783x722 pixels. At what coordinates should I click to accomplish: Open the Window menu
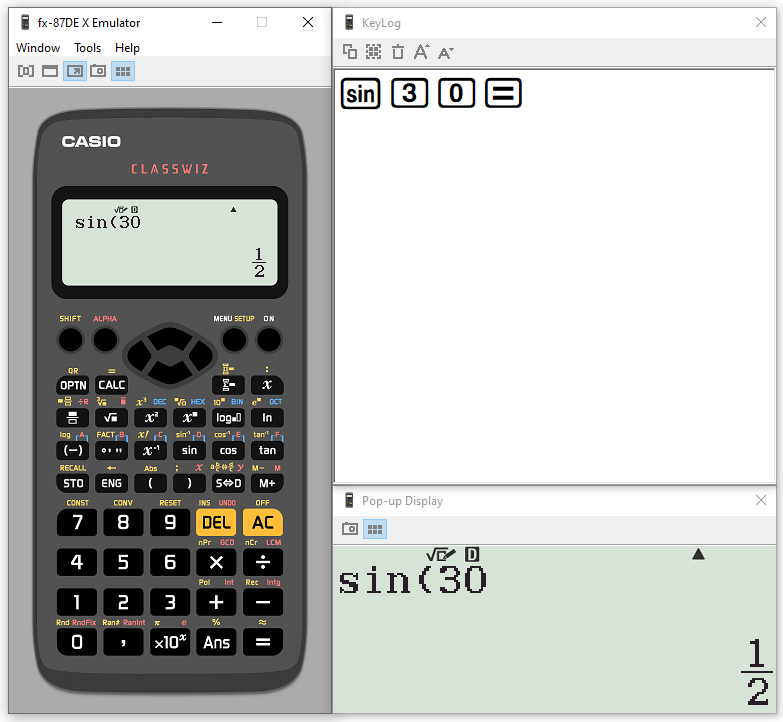pos(38,47)
